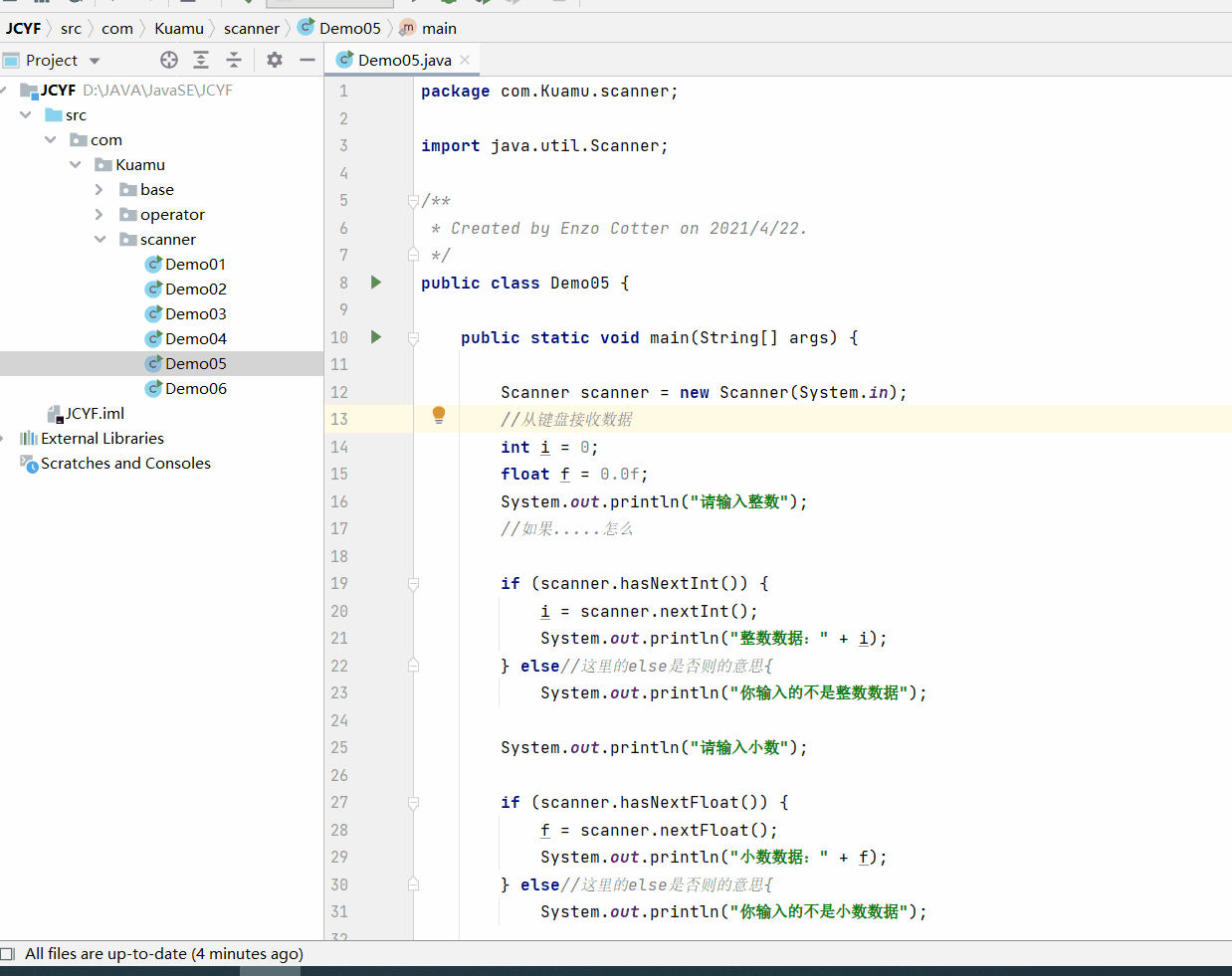Toggle the tool window button in status bar
The image size is (1232, 976).
tap(8, 954)
